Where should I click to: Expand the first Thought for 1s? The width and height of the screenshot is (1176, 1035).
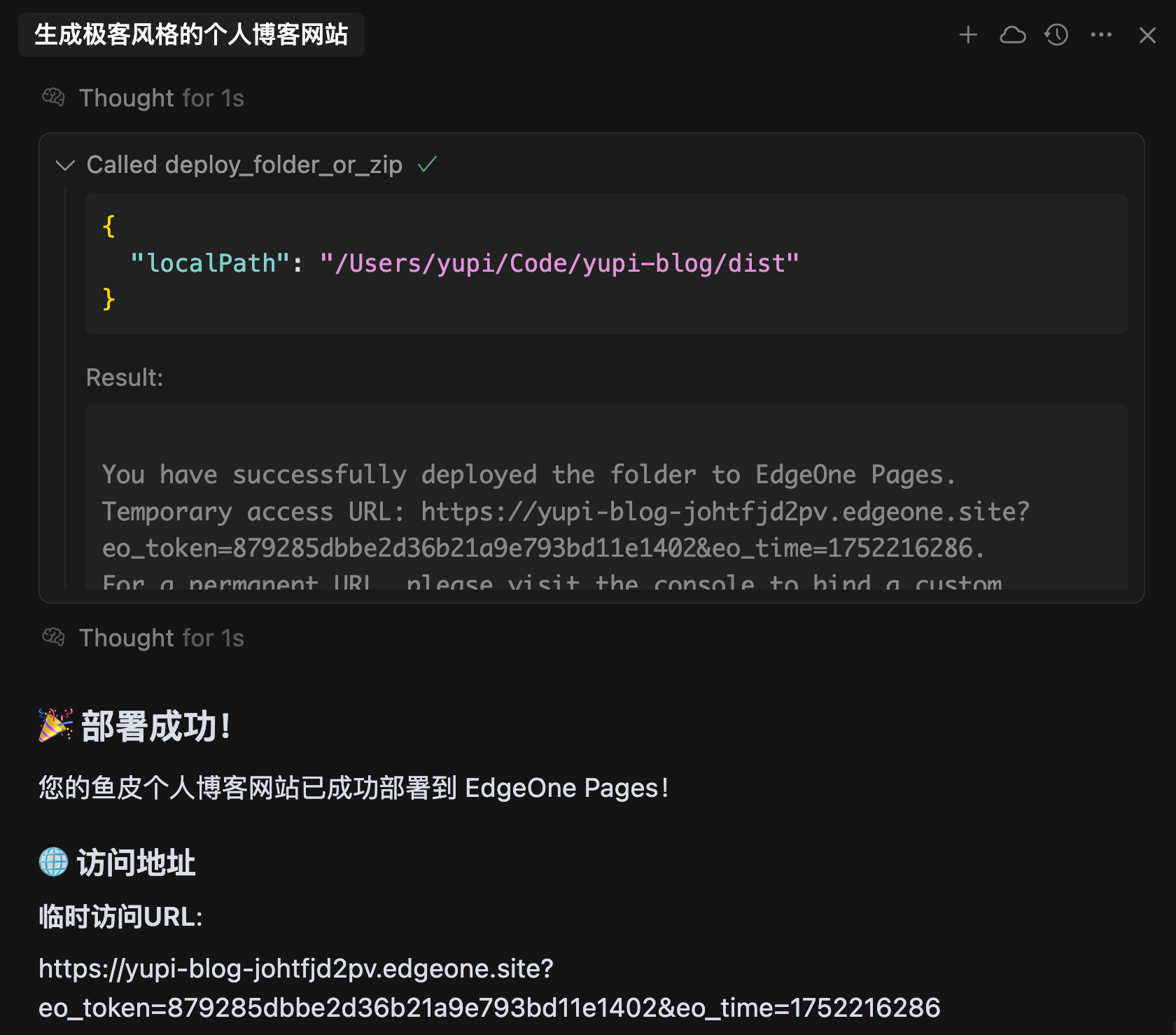click(x=162, y=98)
